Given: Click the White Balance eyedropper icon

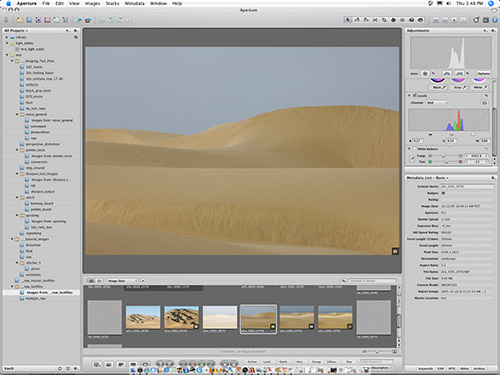Looking at the screenshot, I should tap(412, 158).
